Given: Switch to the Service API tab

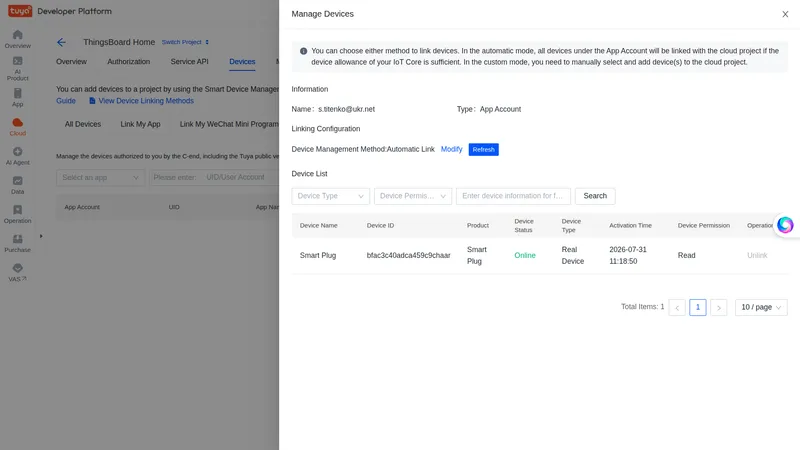Looking at the screenshot, I should [x=189, y=62].
